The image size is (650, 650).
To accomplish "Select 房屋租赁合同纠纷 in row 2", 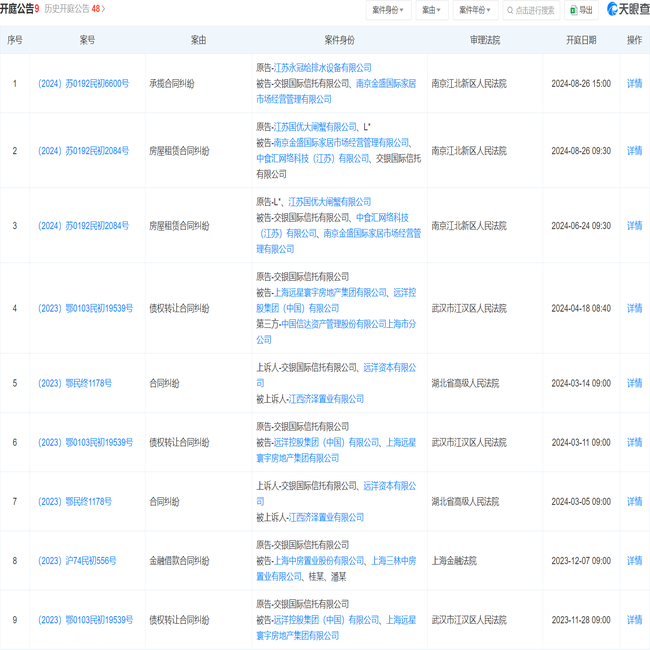I will point(179,151).
